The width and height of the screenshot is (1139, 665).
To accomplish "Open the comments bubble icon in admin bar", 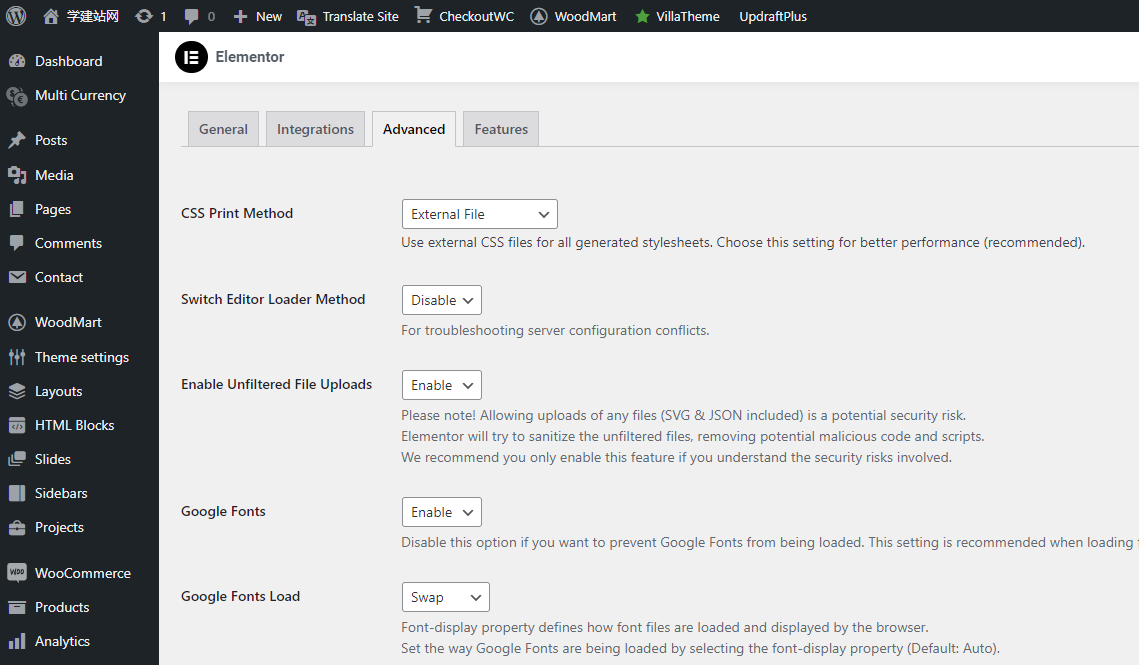I will (192, 16).
